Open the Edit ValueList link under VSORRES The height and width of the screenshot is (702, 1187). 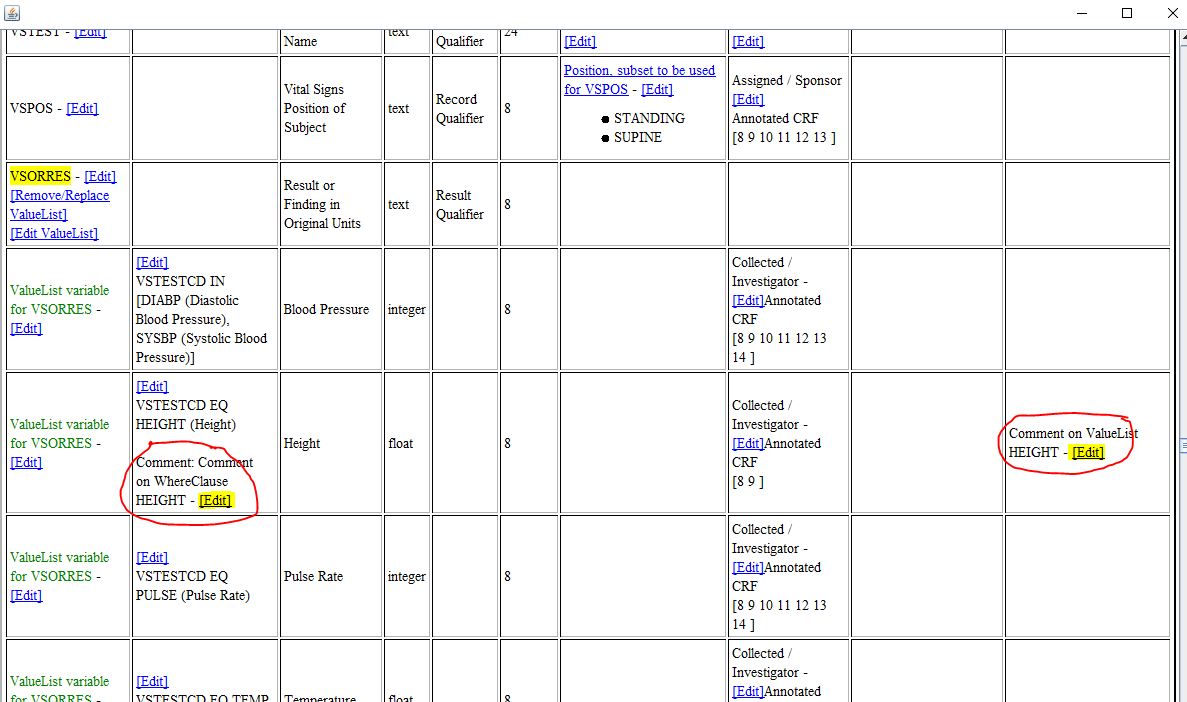pos(55,233)
